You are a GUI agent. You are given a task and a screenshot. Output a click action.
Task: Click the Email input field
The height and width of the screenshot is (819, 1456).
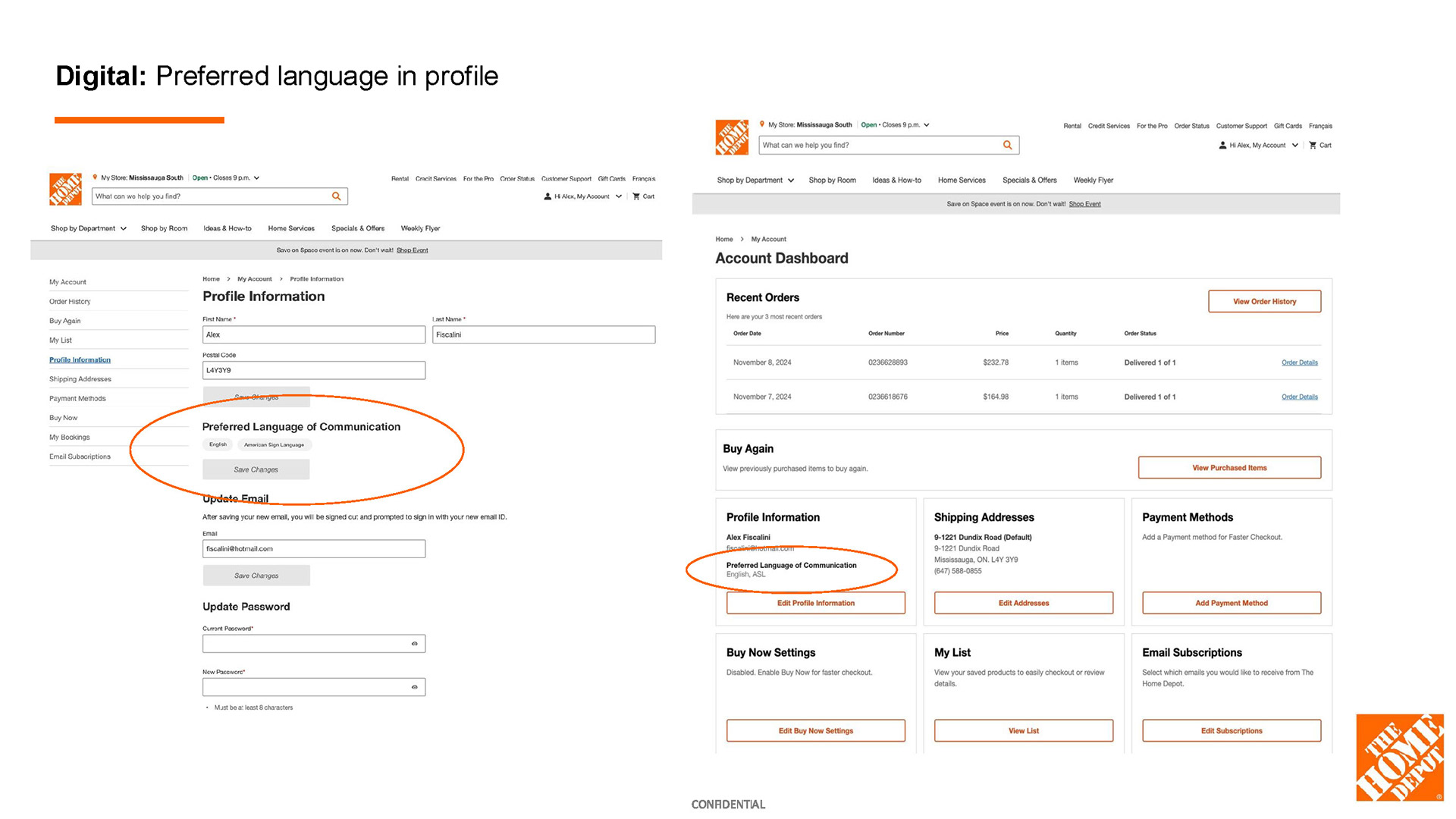click(314, 548)
